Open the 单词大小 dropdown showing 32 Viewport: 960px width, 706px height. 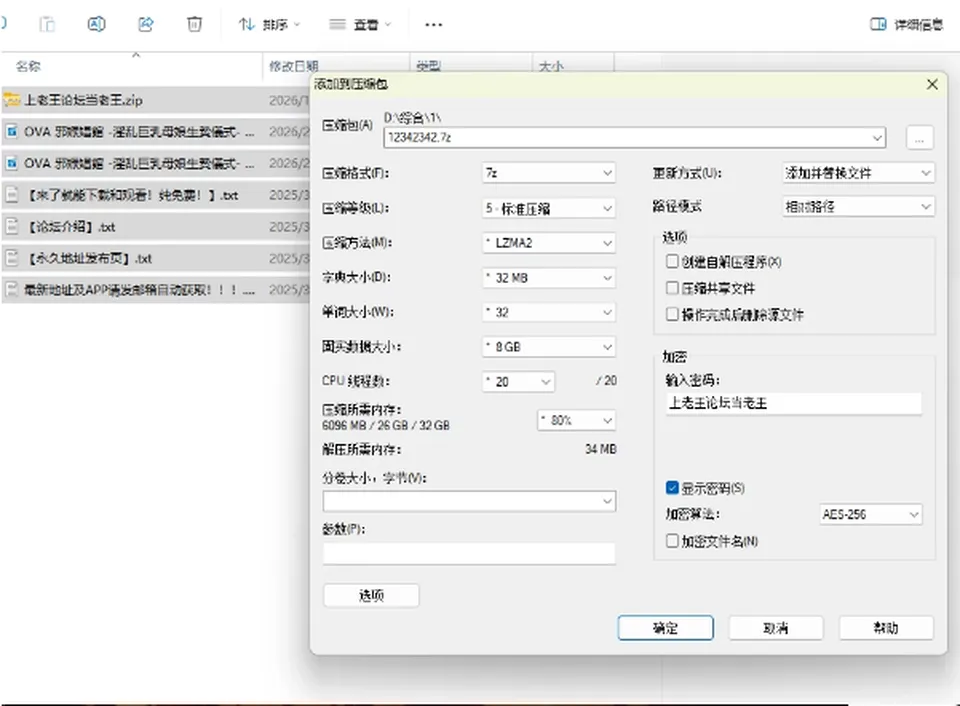coord(549,312)
